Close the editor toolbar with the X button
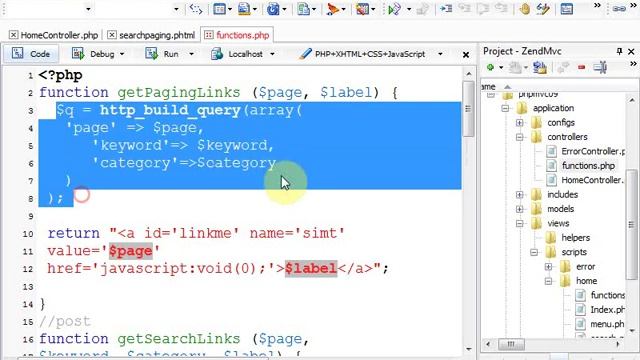The image size is (640, 360). (466, 54)
